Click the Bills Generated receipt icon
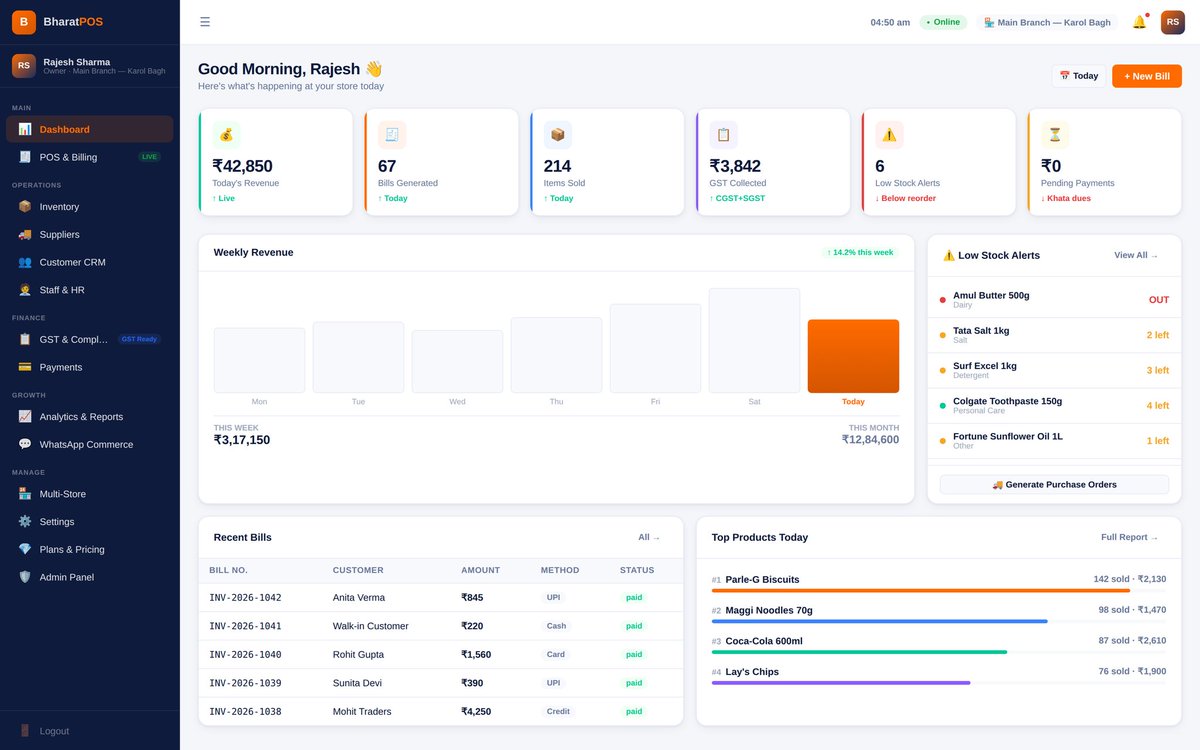Viewport: 1200px width, 750px height. tap(392, 135)
